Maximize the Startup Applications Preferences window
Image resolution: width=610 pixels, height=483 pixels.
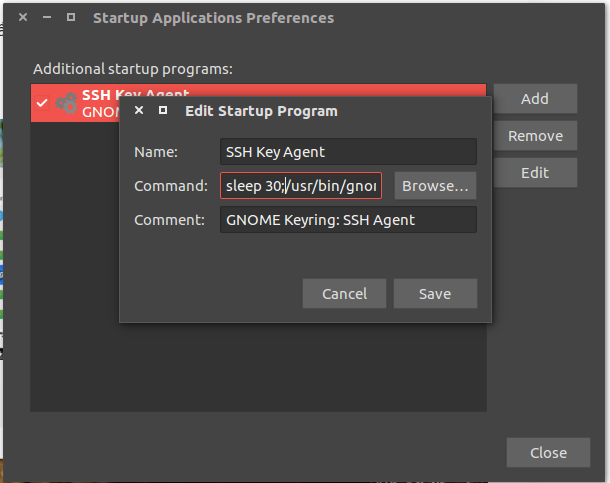pyautogui.click(x=71, y=18)
